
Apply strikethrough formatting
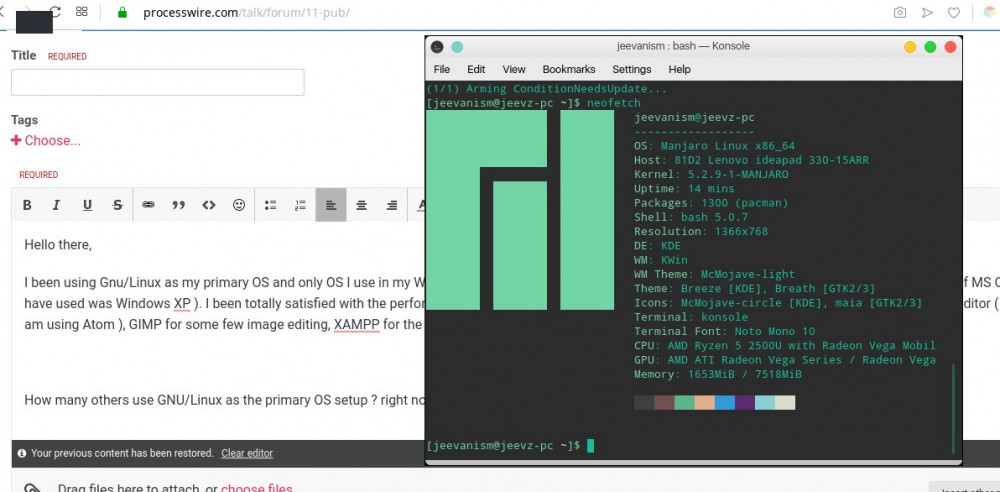pos(117,205)
